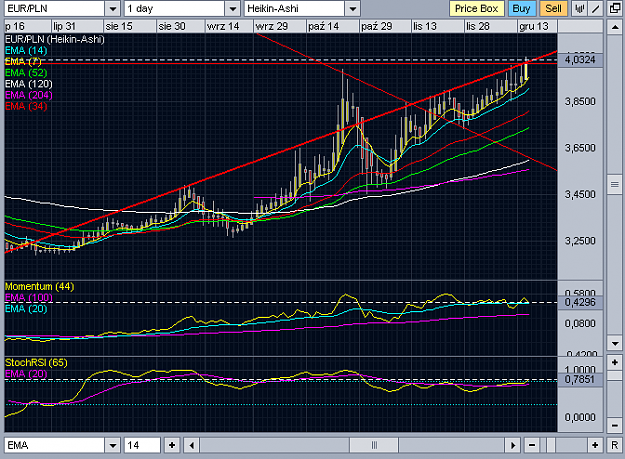This screenshot has width=625, height=459.
Task: Click the EMA (20) label in Momentum panel
Action: 26,309
